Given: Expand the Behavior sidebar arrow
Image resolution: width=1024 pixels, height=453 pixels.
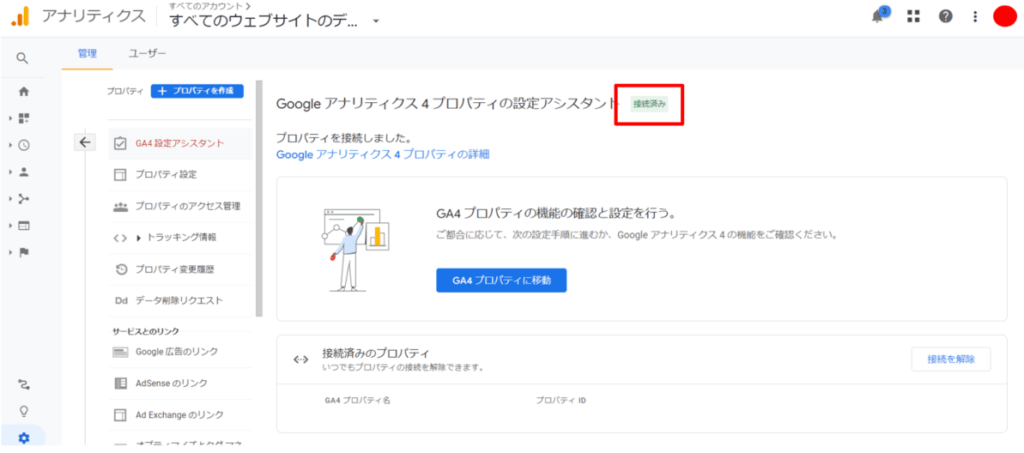Looking at the screenshot, I should point(11,226).
